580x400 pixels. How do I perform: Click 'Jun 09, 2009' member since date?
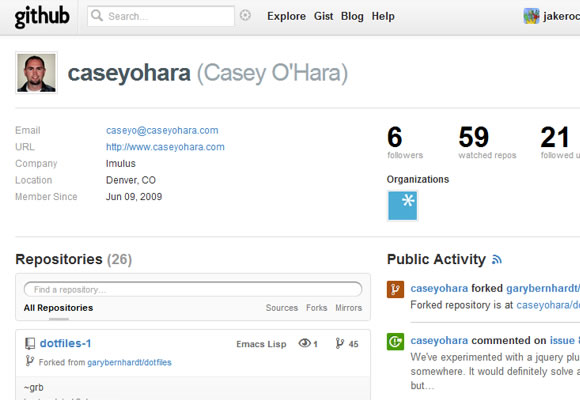point(134,196)
